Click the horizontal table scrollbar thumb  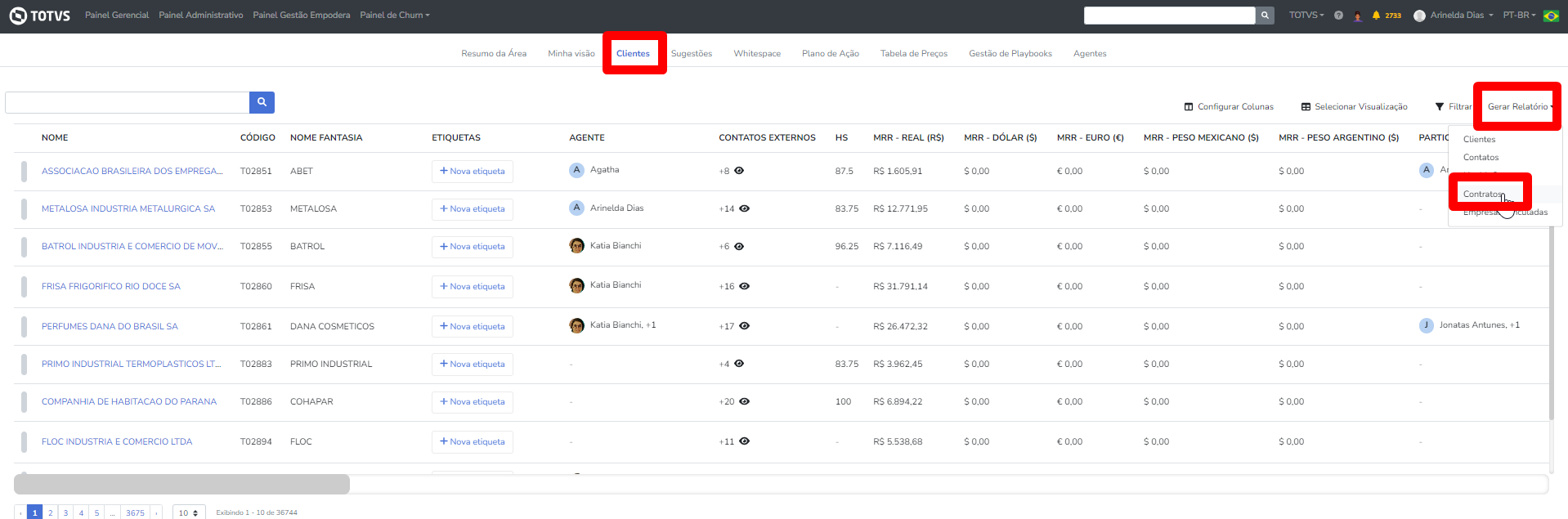[181, 484]
